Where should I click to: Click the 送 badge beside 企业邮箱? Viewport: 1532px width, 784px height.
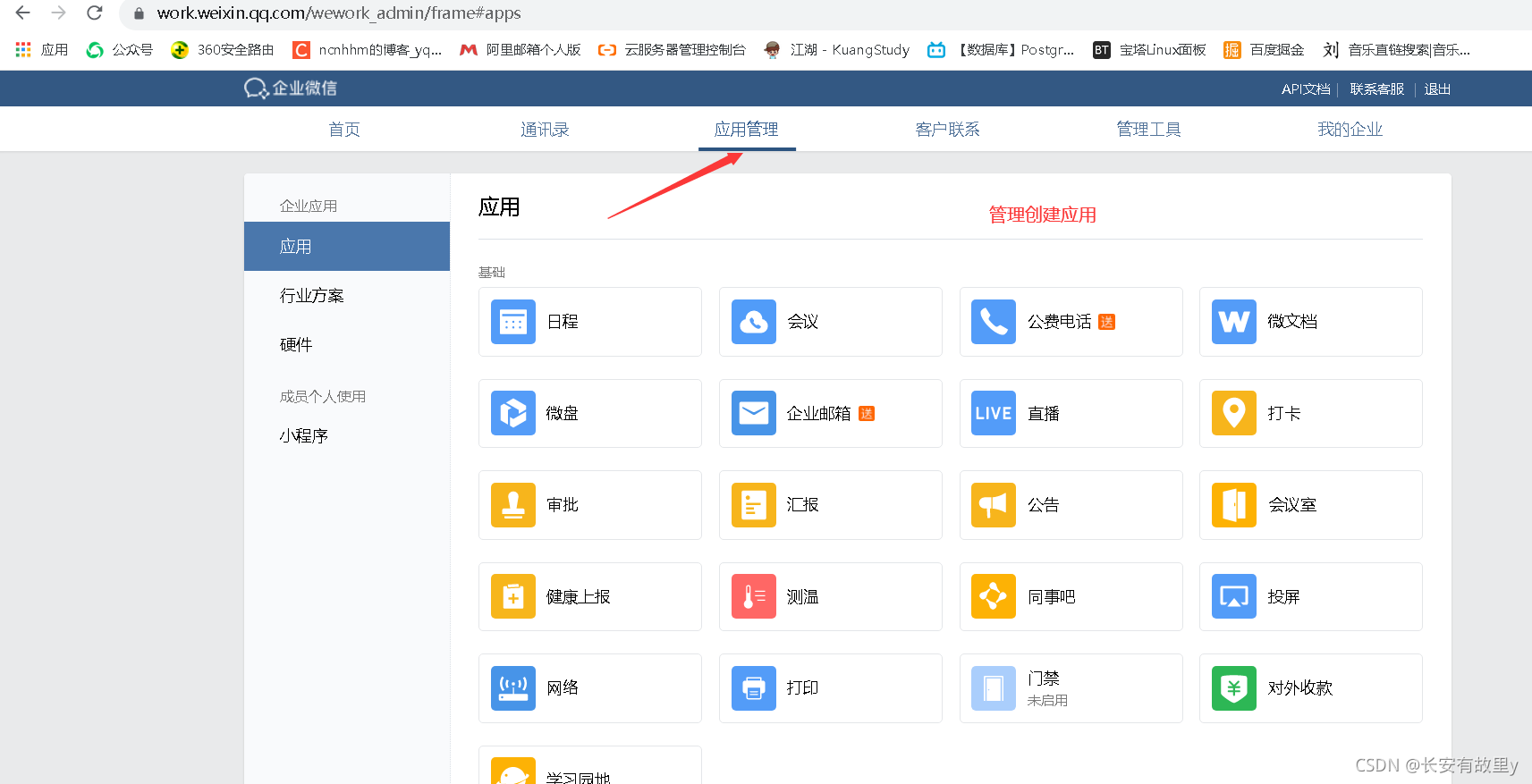pos(867,413)
